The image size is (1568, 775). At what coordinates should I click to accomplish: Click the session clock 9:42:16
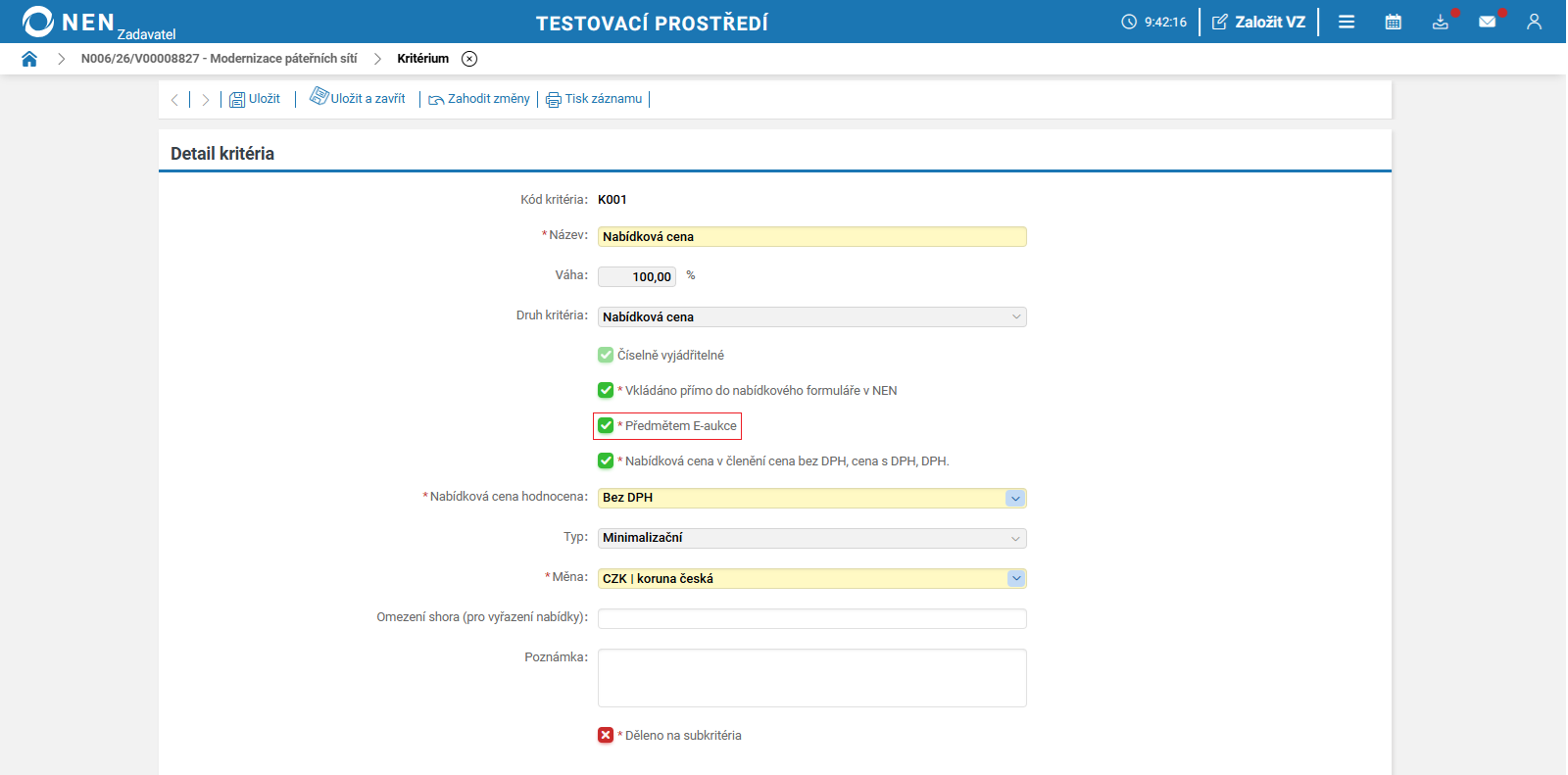1154,22
